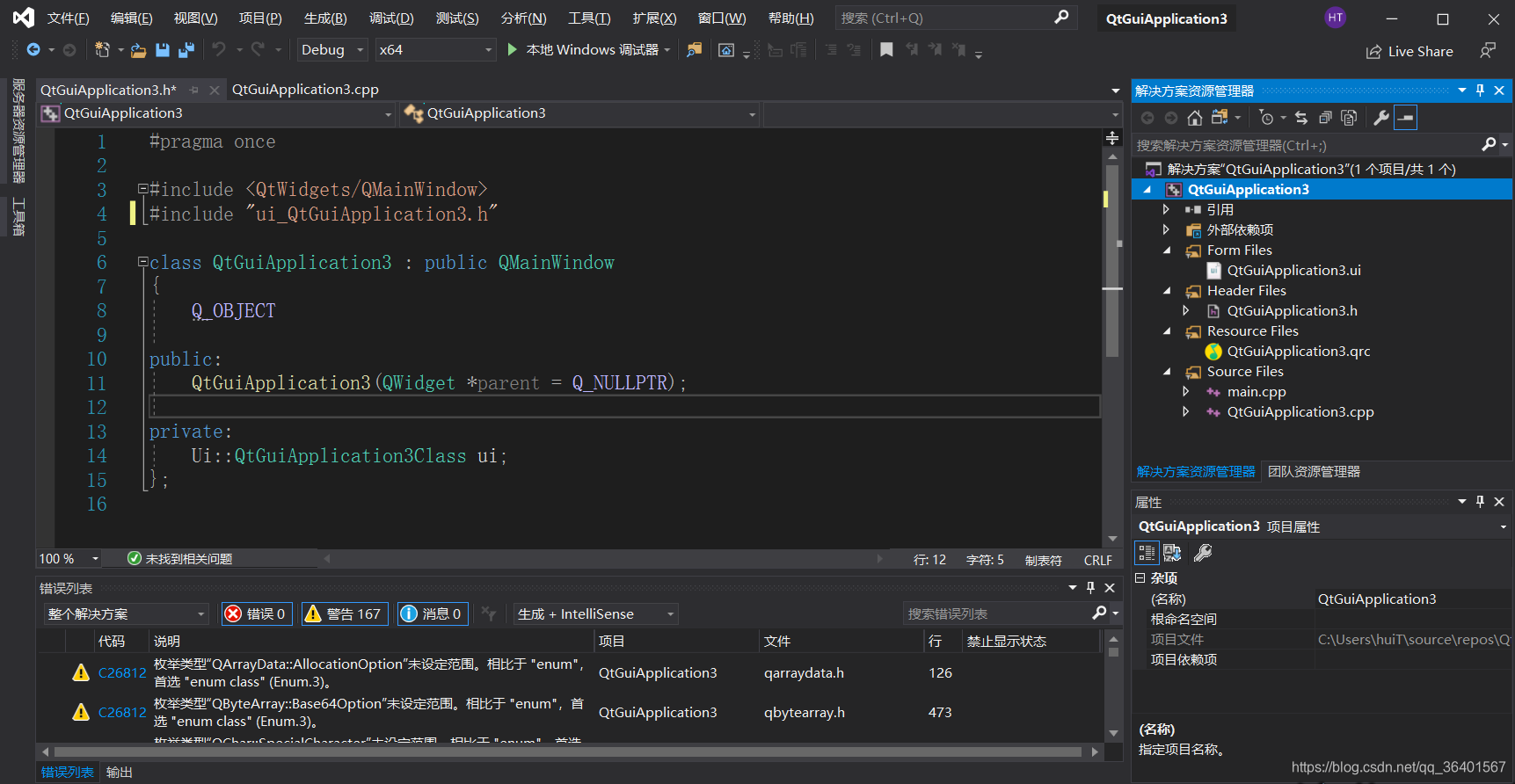Image resolution: width=1515 pixels, height=784 pixels.
Task: Click the Save All icon
Action: point(186,50)
